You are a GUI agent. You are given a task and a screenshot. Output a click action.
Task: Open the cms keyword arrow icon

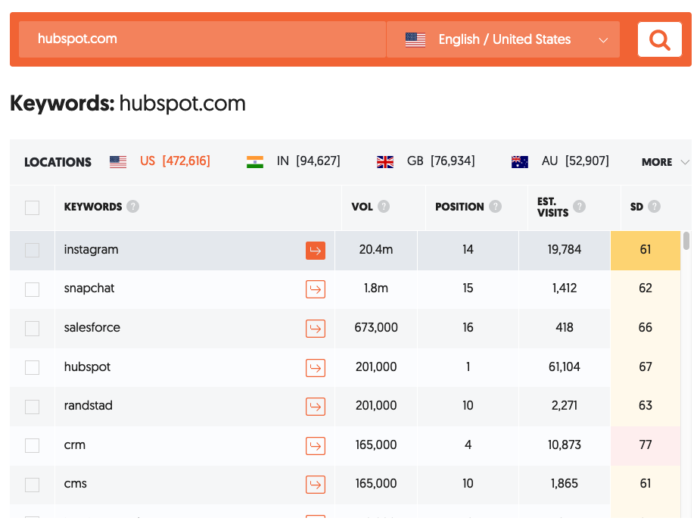(x=315, y=485)
